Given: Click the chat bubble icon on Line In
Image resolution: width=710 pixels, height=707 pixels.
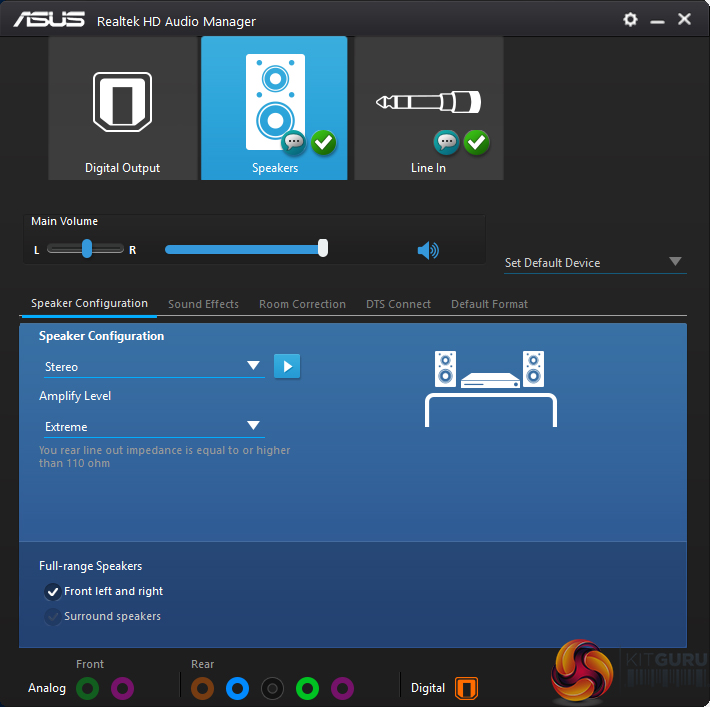Looking at the screenshot, I should 446,143.
